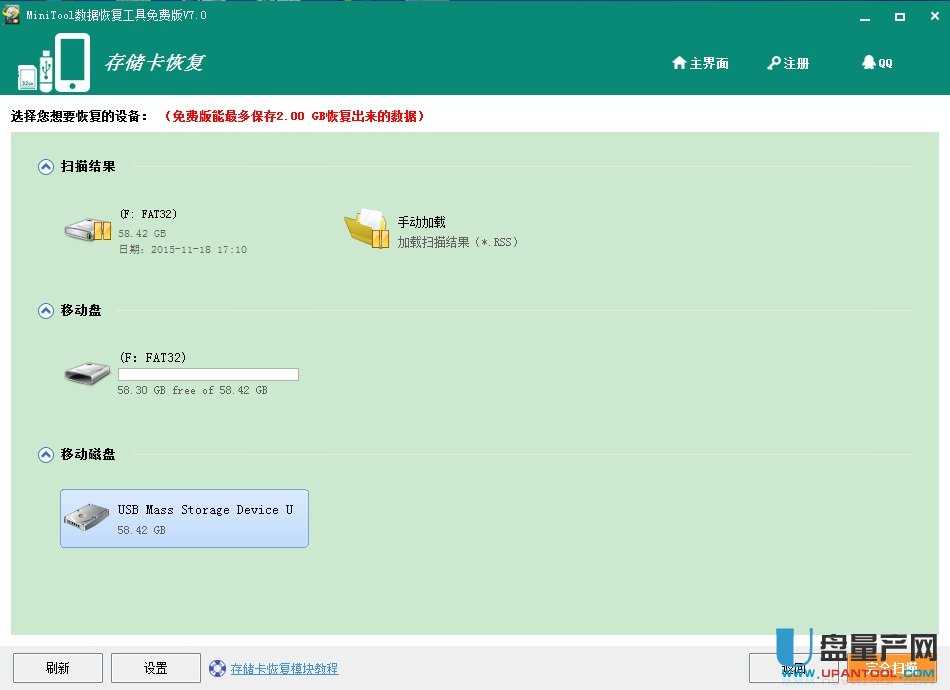
Task: Open 设置 settings
Action: click(155, 667)
